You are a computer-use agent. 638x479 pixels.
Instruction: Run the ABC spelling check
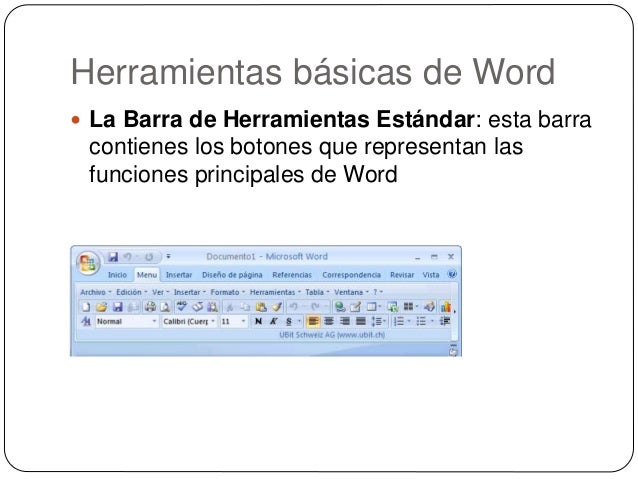[181, 306]
